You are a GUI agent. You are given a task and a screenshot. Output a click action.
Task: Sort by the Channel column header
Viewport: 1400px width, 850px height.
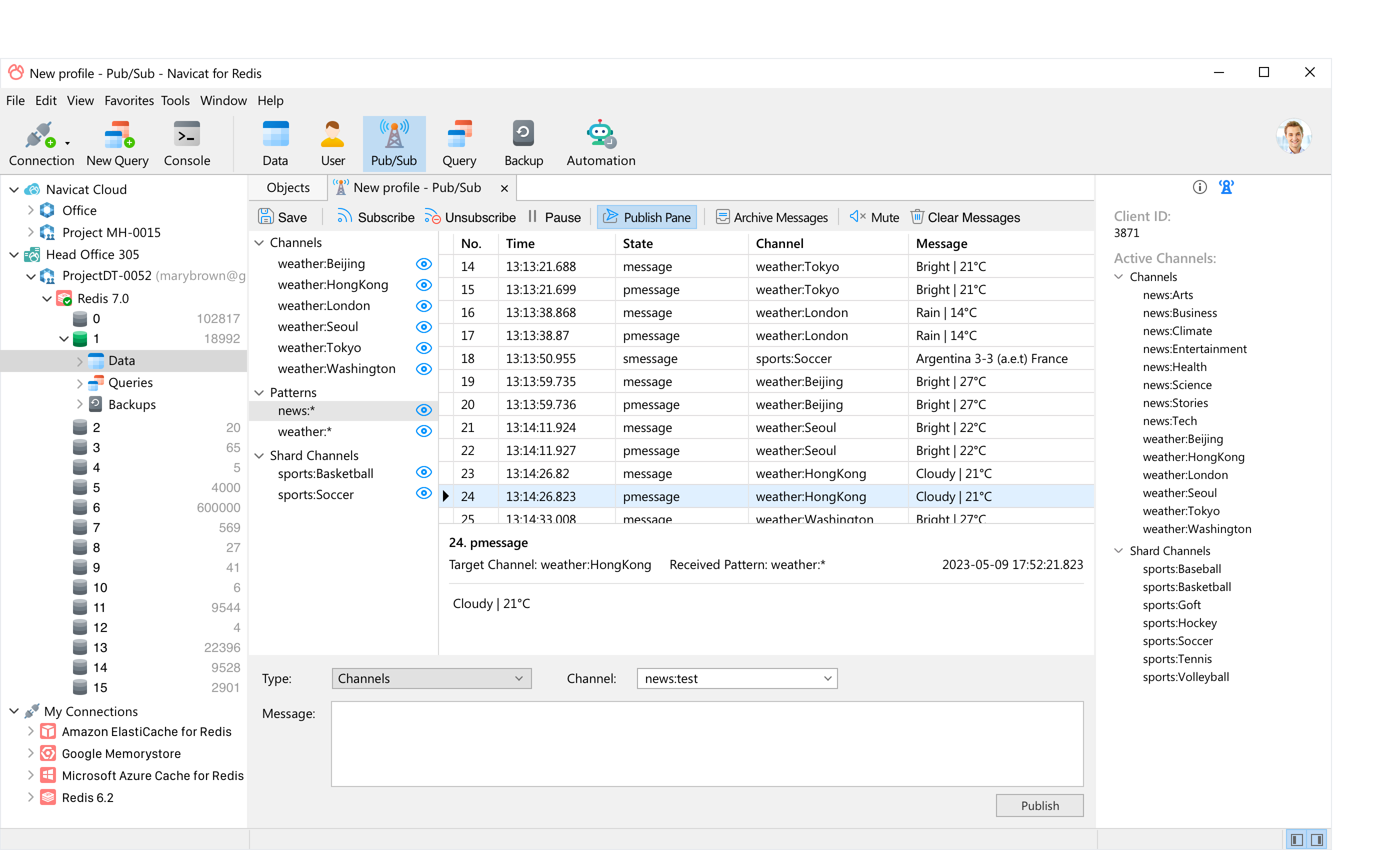pos(828,244)
